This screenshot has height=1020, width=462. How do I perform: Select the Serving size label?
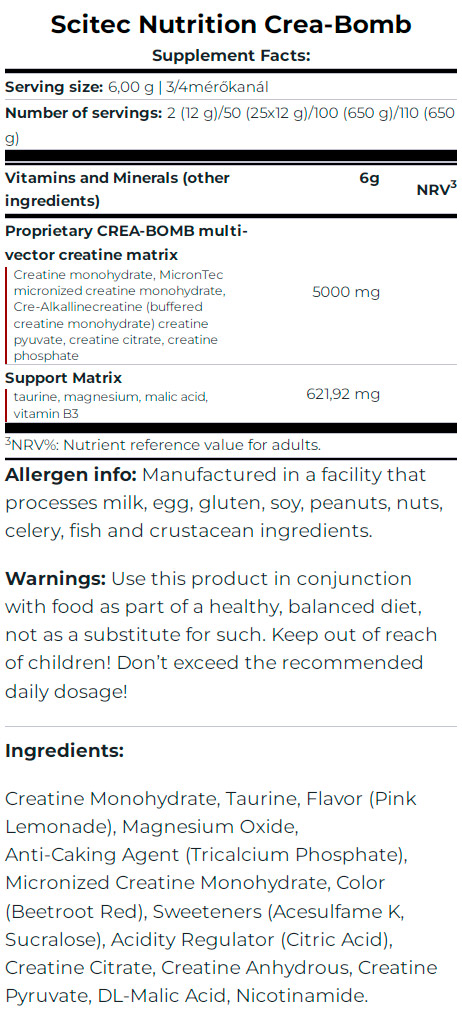point(53,87)
